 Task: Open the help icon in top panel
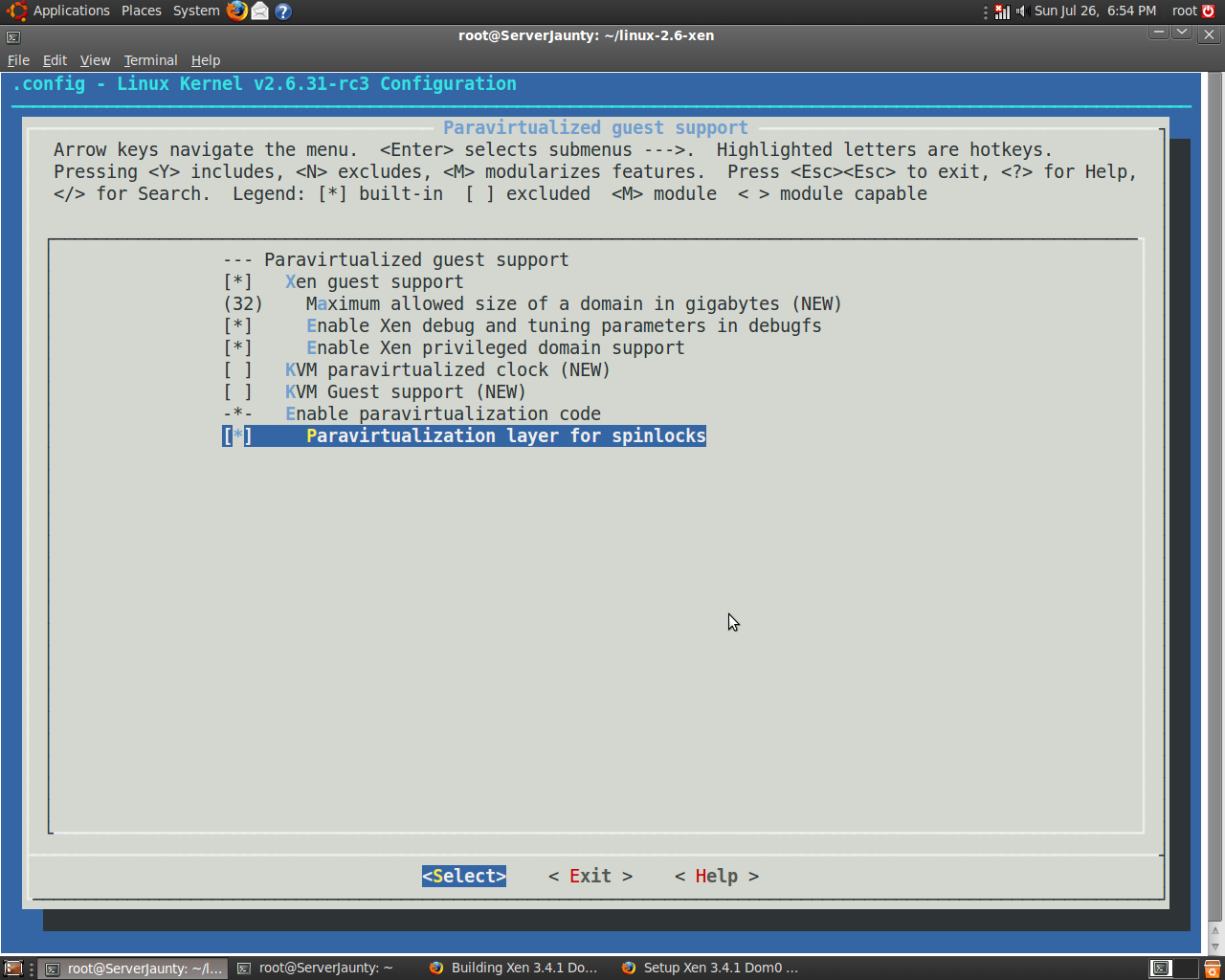pos(282,11)
